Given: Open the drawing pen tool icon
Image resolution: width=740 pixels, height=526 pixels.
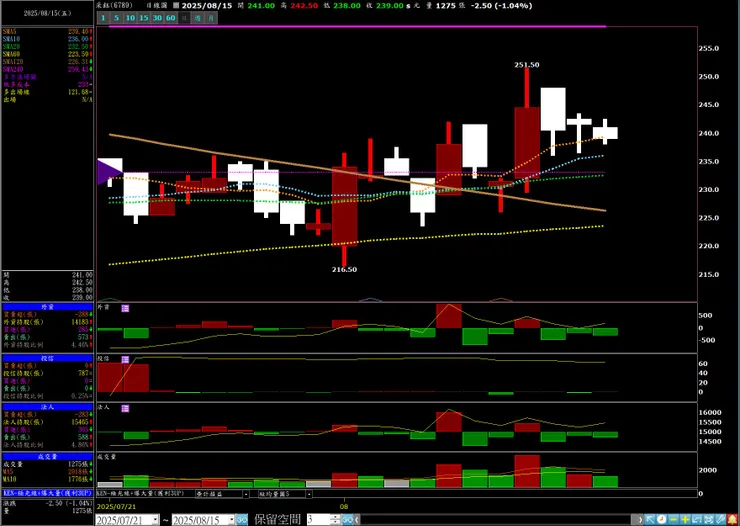Looking at the screenshot, I should tap(720, 519).
